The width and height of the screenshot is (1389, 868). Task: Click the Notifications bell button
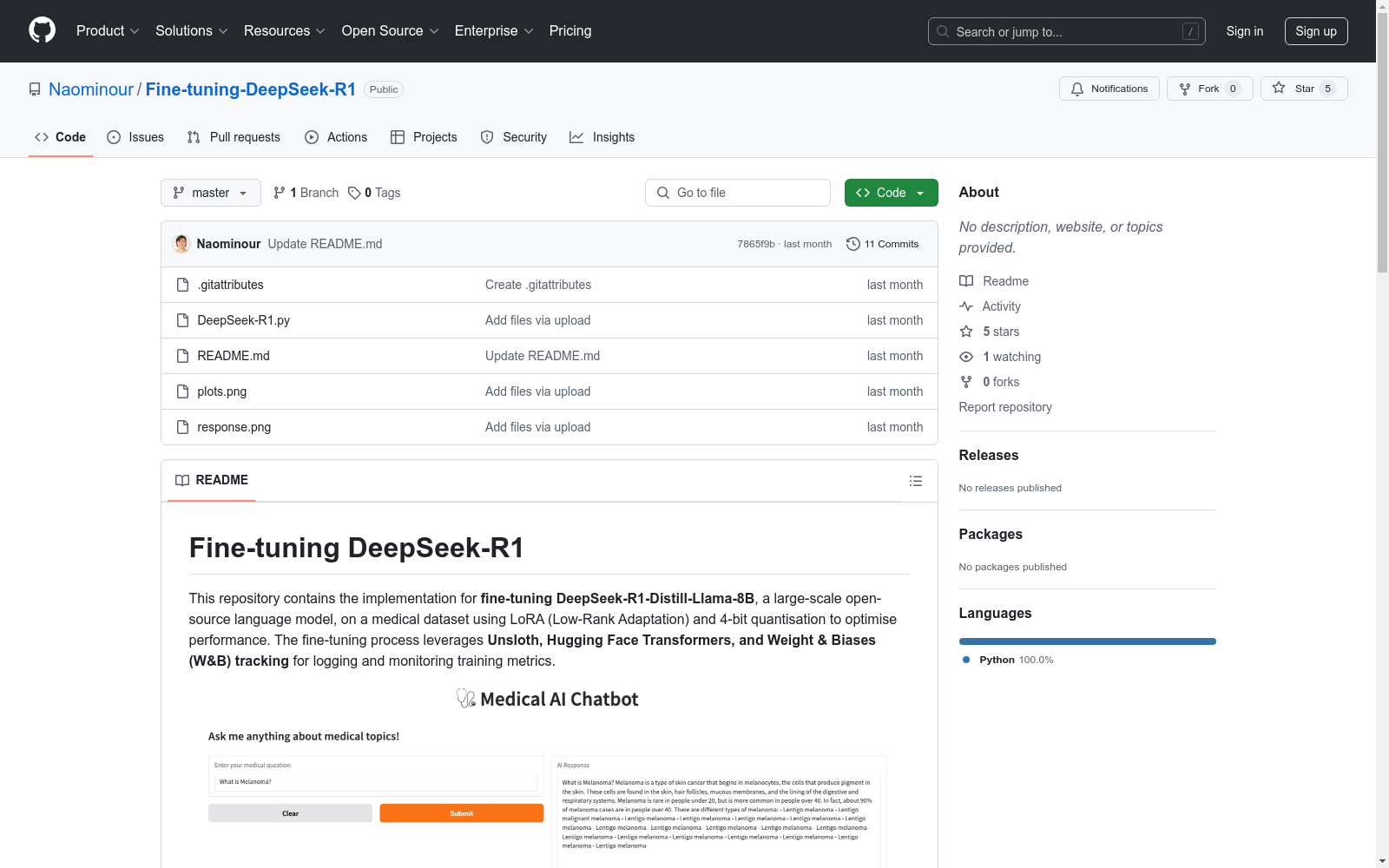pyautogui.click(x=1109, y=89)
